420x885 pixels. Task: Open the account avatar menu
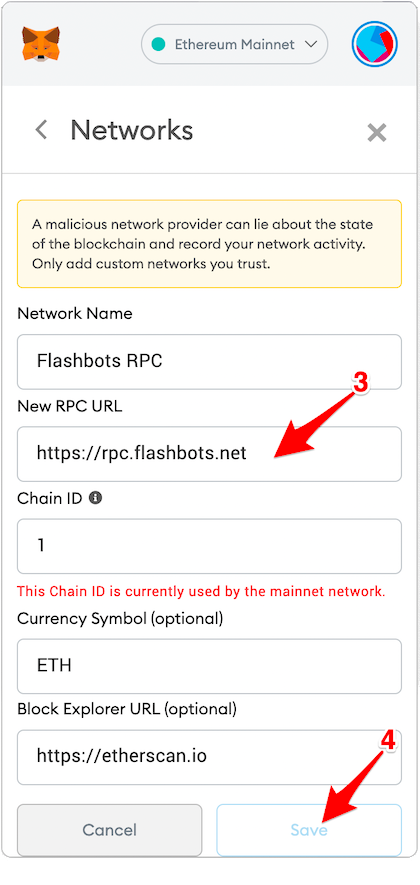tap(374, 44)
